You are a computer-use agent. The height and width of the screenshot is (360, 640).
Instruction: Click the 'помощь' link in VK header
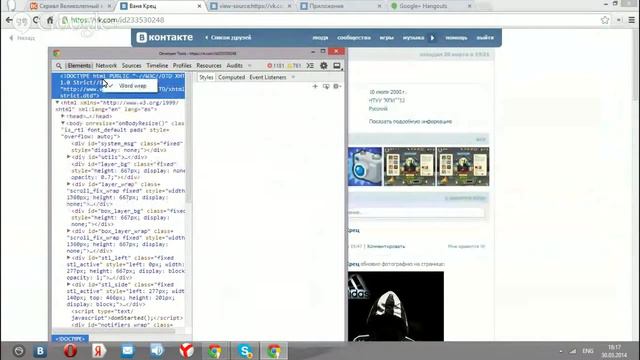coord(456,38)
